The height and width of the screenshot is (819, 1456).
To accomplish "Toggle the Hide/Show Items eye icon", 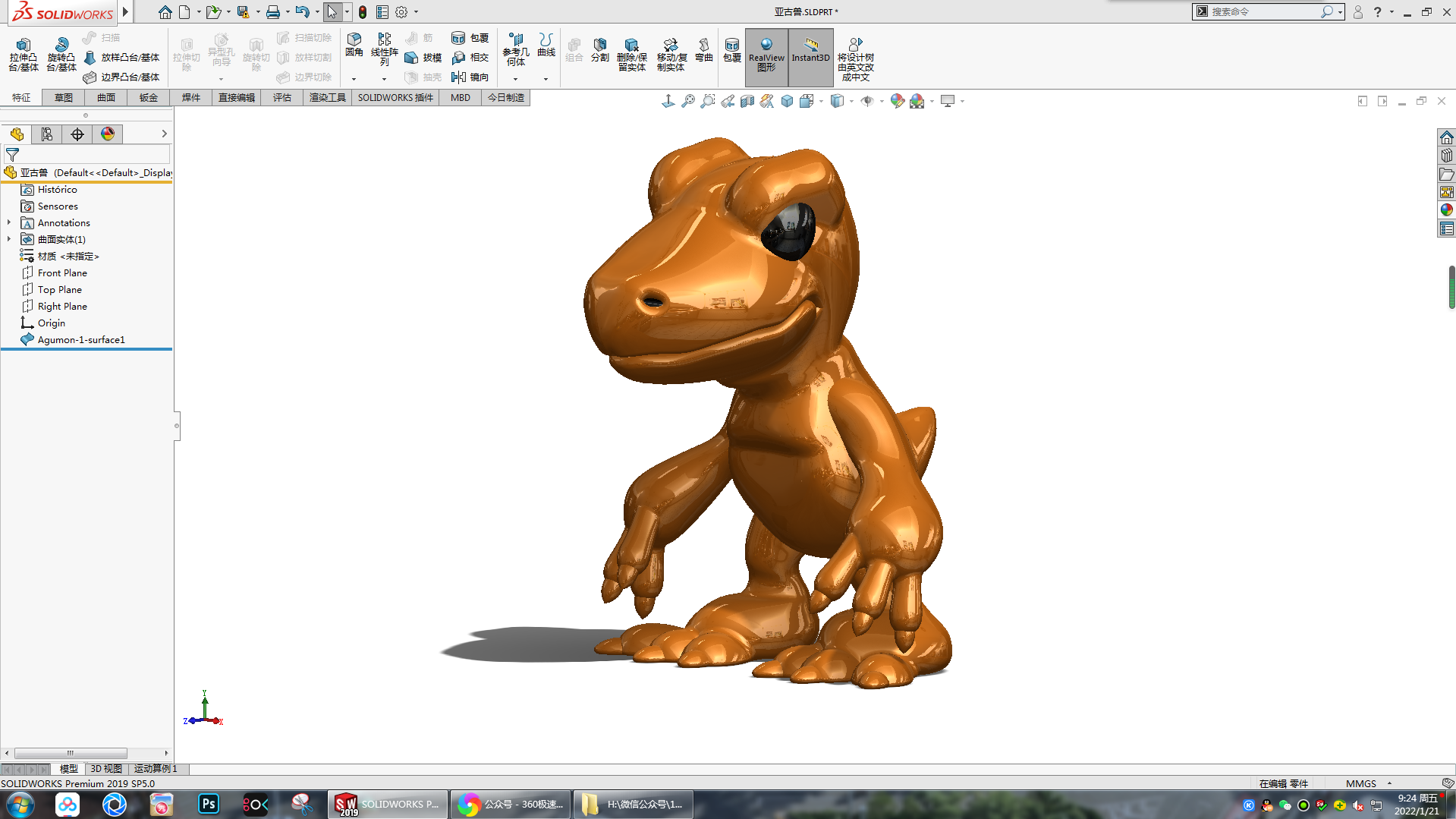I will tap(867, 101).
